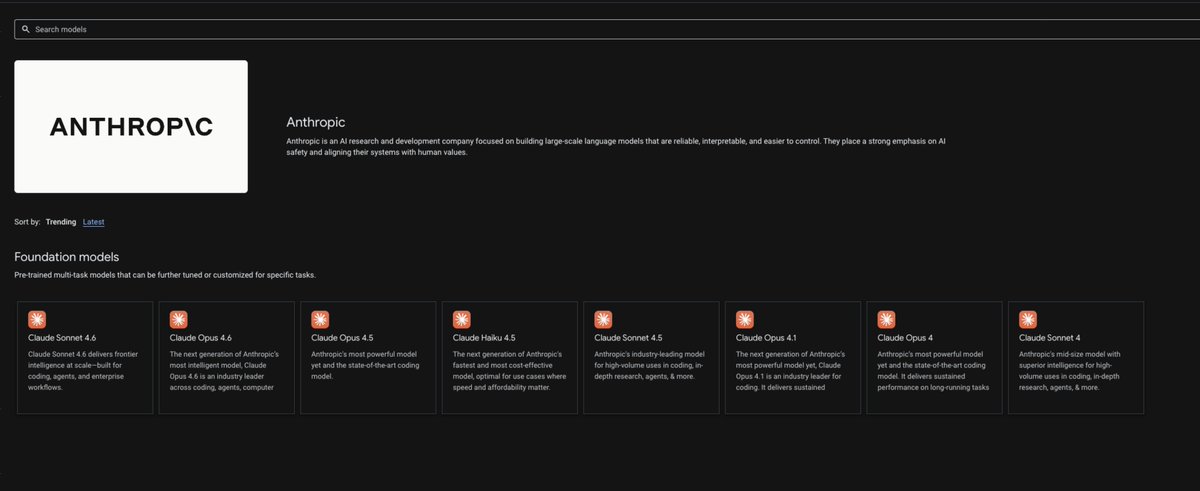Click the Anthropic company description paragraph
Image resolution: width=1200 pixels, height=491 pixels.
click(616, 148)
